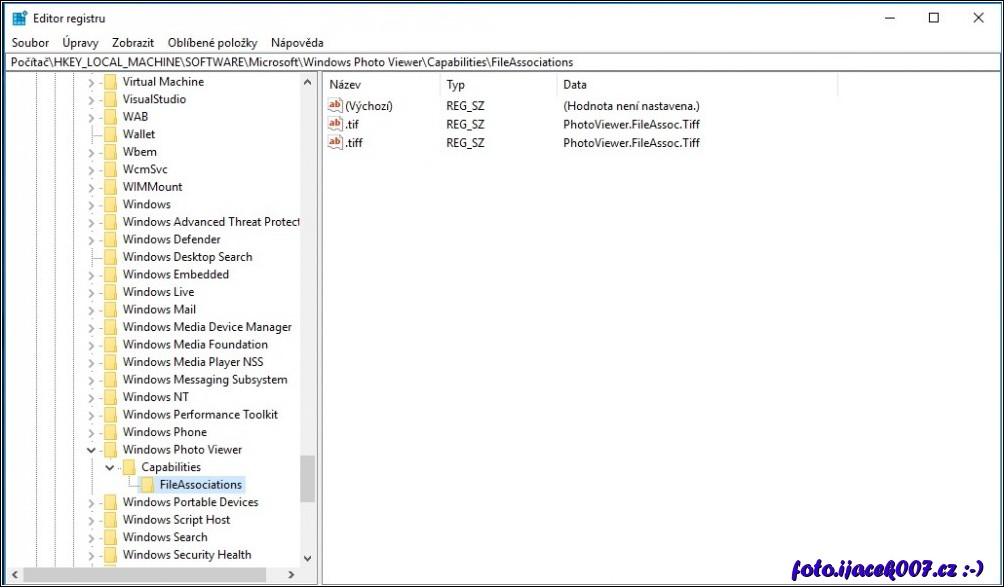The height and width of the screenshot is (587, 1004).
Task: Select the (Výchozí) default value icon
Action: (x=335, y=106)
